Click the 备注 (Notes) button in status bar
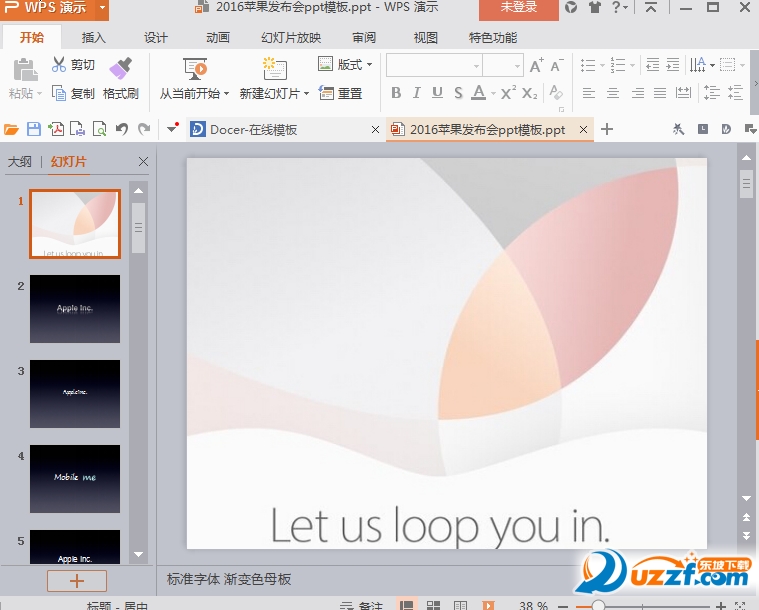This screenshot has width=759, height=610. point(362,605)
